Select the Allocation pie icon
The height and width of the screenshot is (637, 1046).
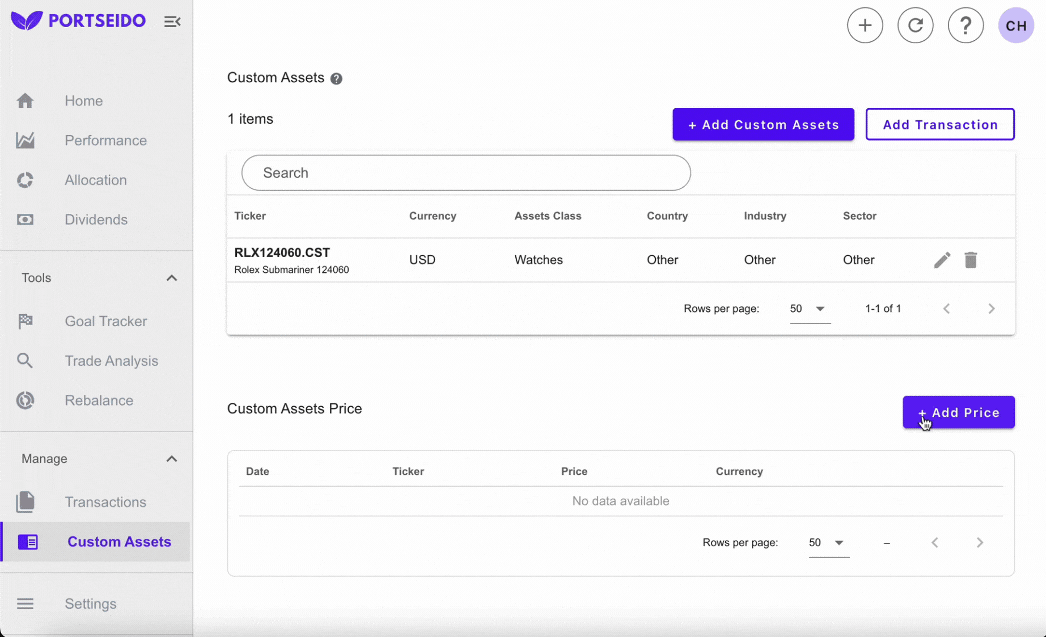25,180
